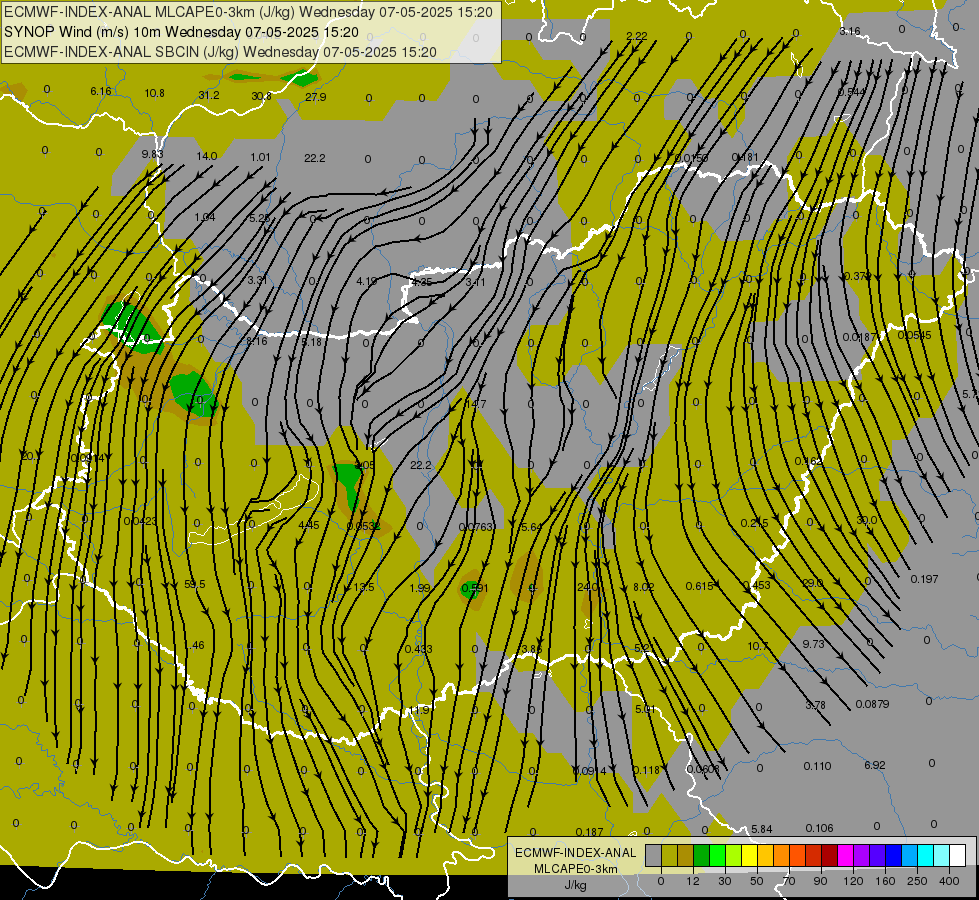Click the map value '0.0879'
This screenshot has width=979, height=900.
pyautogui.click(x=872, y=704)
